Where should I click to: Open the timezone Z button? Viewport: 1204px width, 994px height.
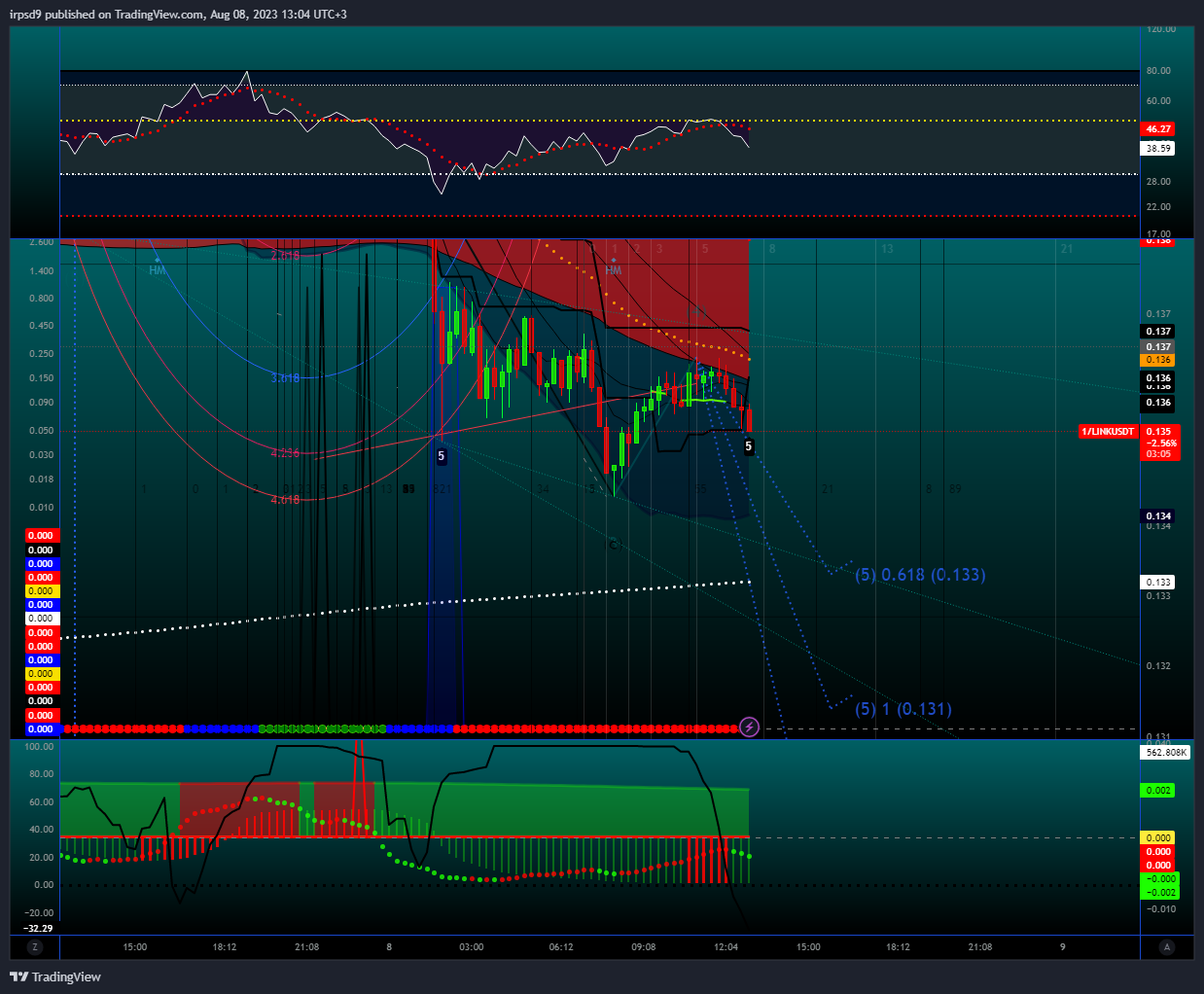click(35, 947)
